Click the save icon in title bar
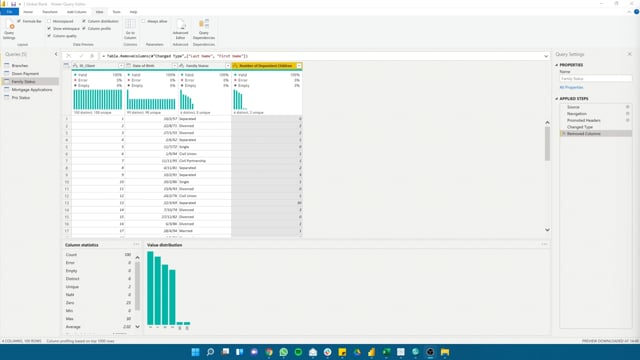The image size is (640, 360). coord(13,4)
